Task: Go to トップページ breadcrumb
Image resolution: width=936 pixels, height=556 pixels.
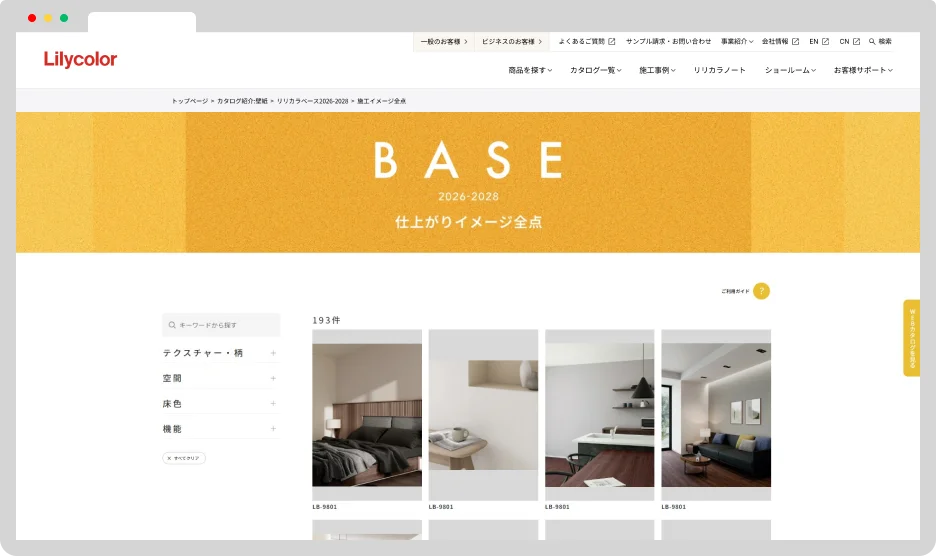Action: click(x=190, y=101)
